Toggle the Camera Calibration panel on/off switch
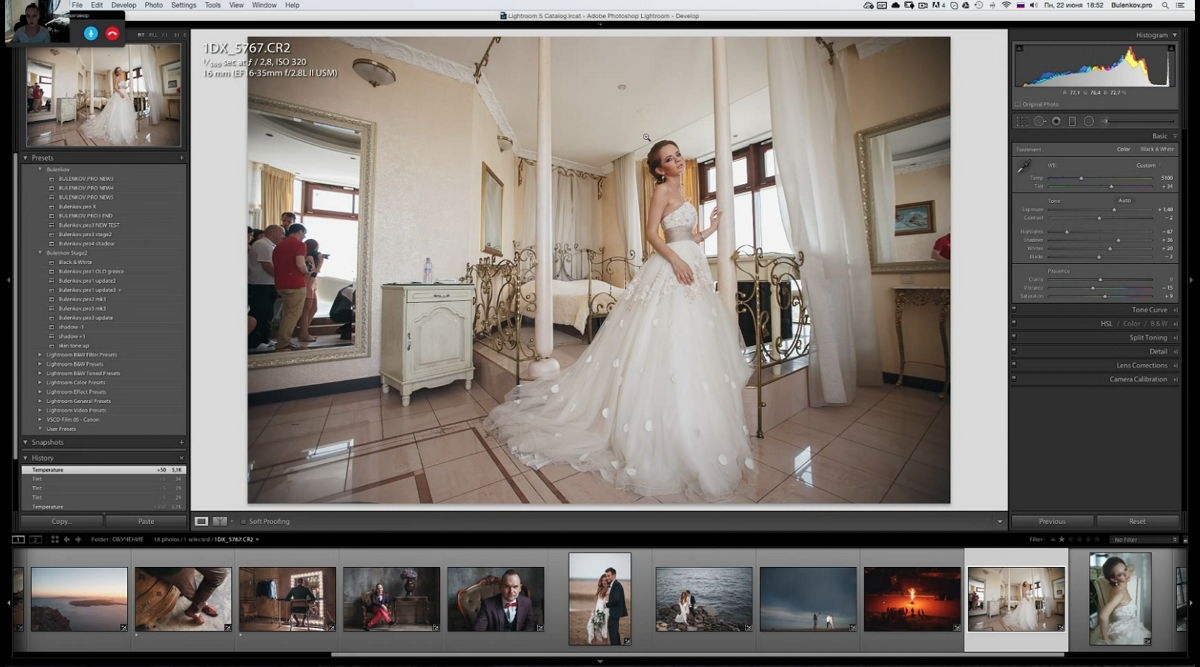Image resolution: width=1200 pixels, height=667 pixels. pos(1014,379)
